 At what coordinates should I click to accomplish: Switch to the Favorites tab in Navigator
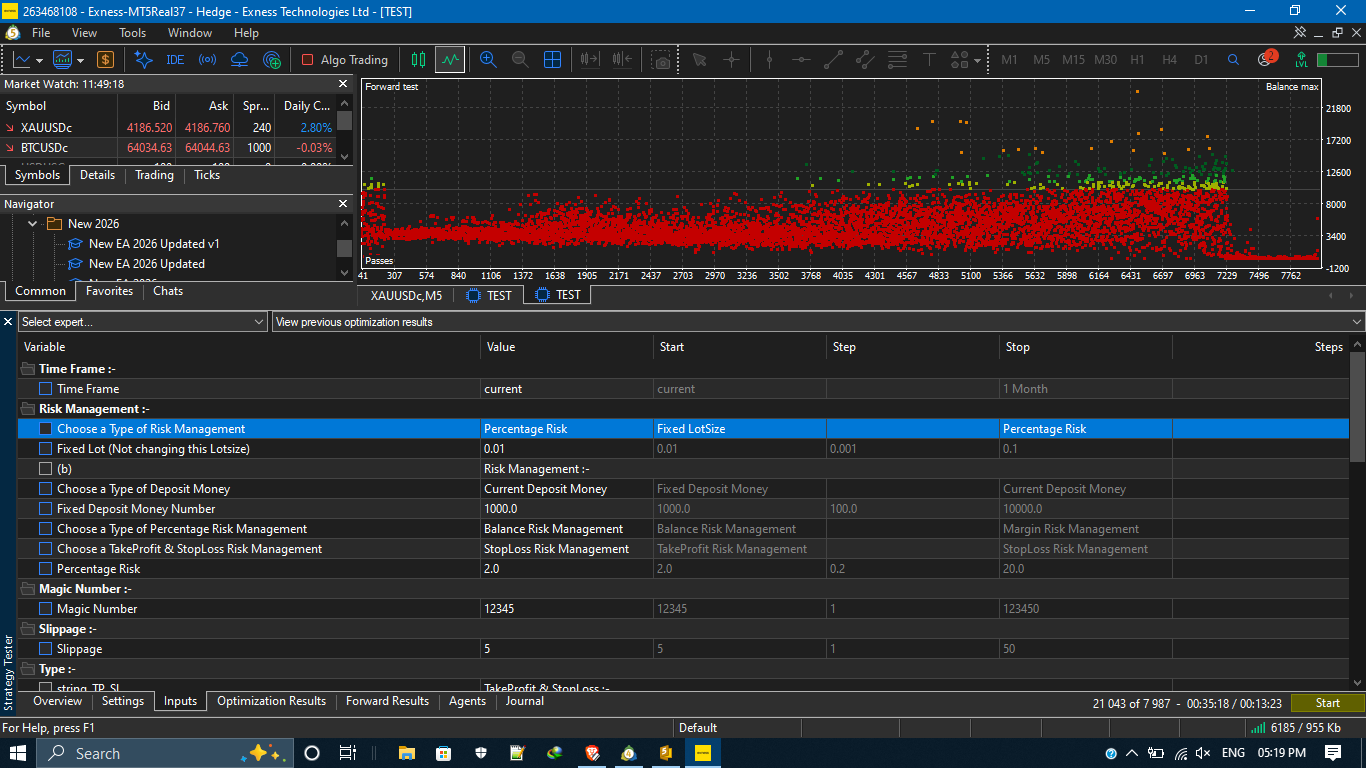[x=110, y=291]
